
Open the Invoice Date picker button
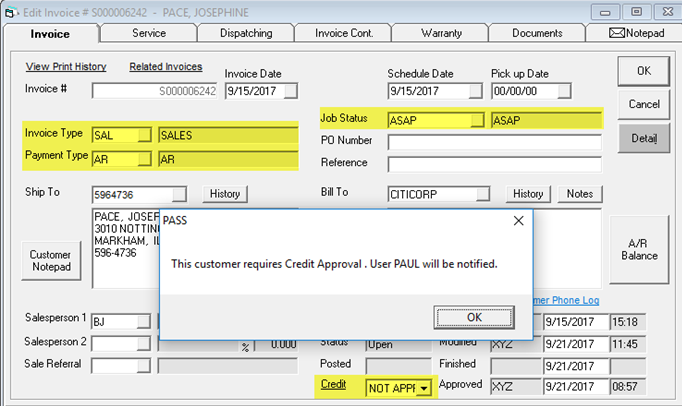click(291, 91)
